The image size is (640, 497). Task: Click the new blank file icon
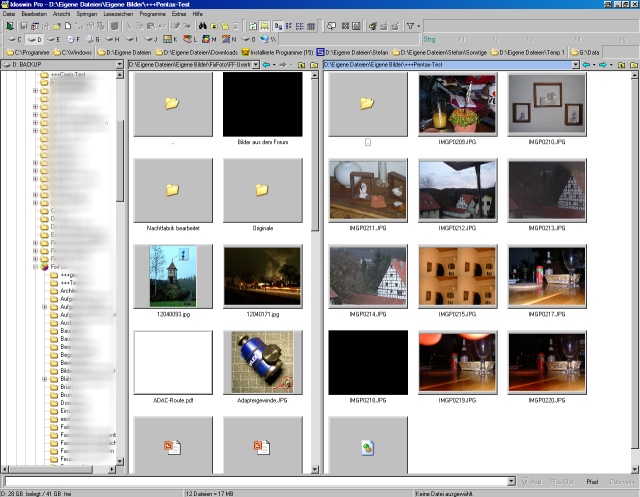pos(68,26)
